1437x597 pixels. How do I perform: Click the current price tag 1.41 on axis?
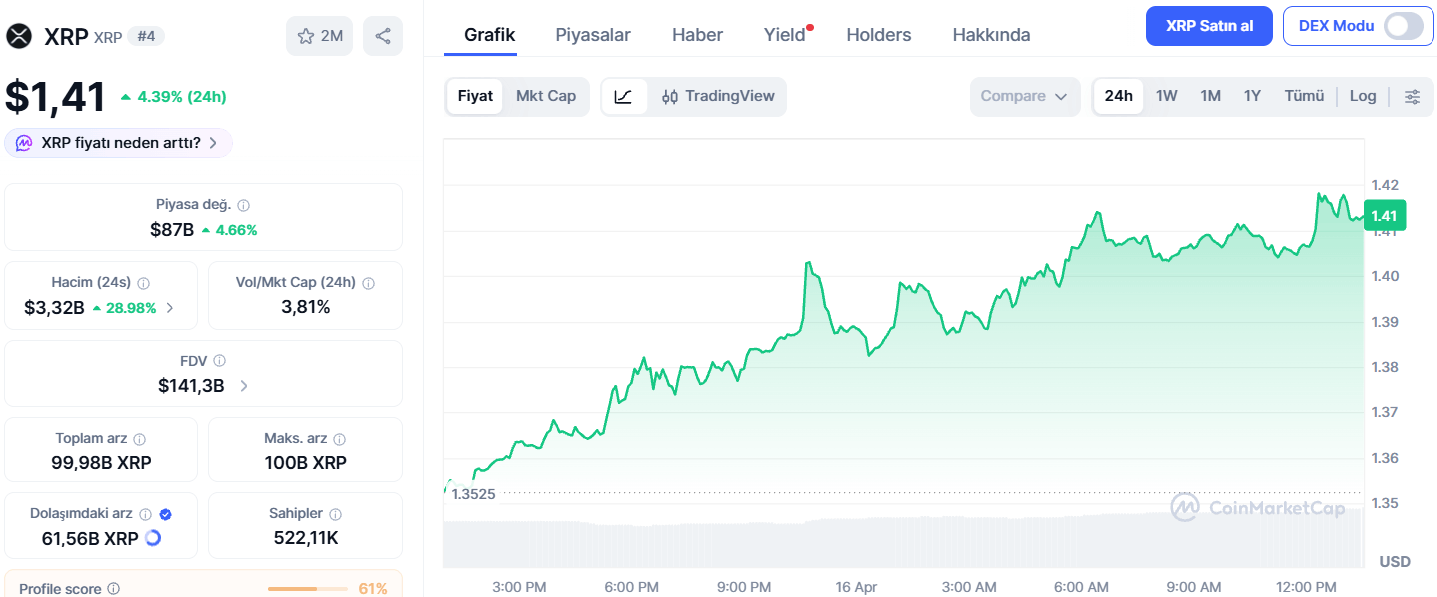coord(1385,216)
